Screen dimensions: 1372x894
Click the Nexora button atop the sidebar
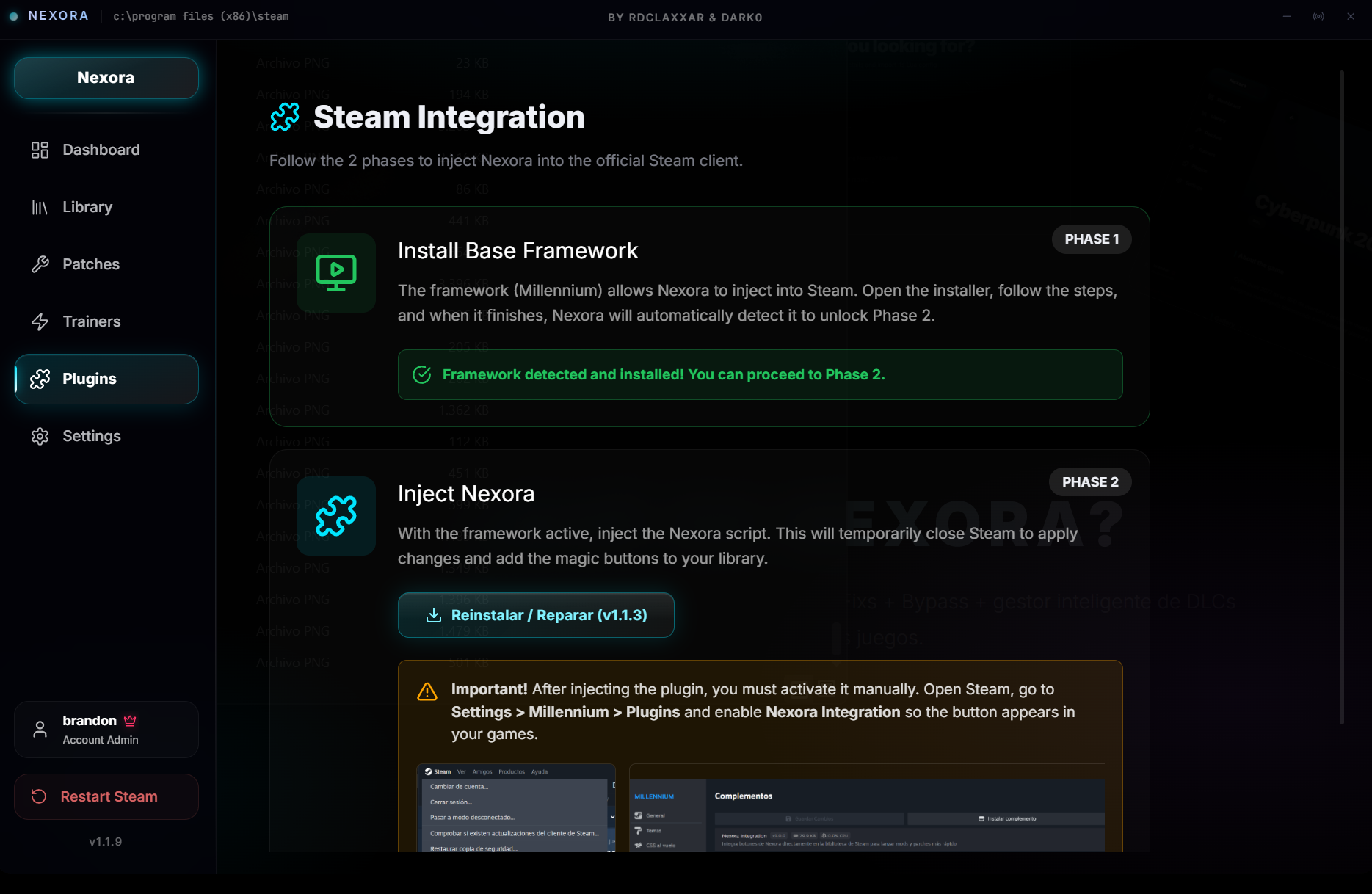[106, 78]
